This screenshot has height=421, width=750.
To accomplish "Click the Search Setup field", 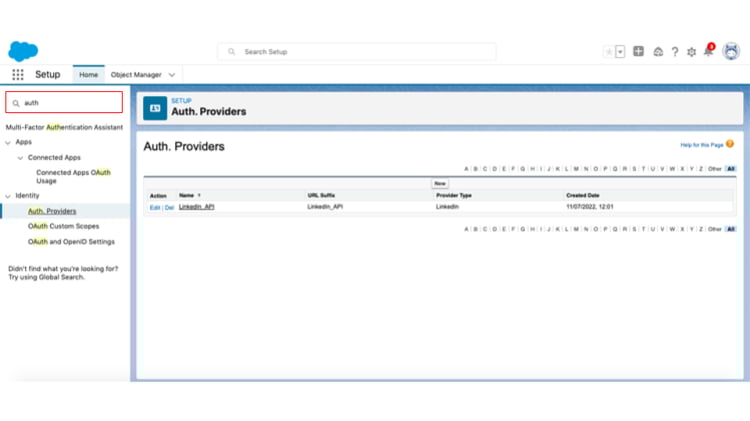I will click(x=357, y=52).
